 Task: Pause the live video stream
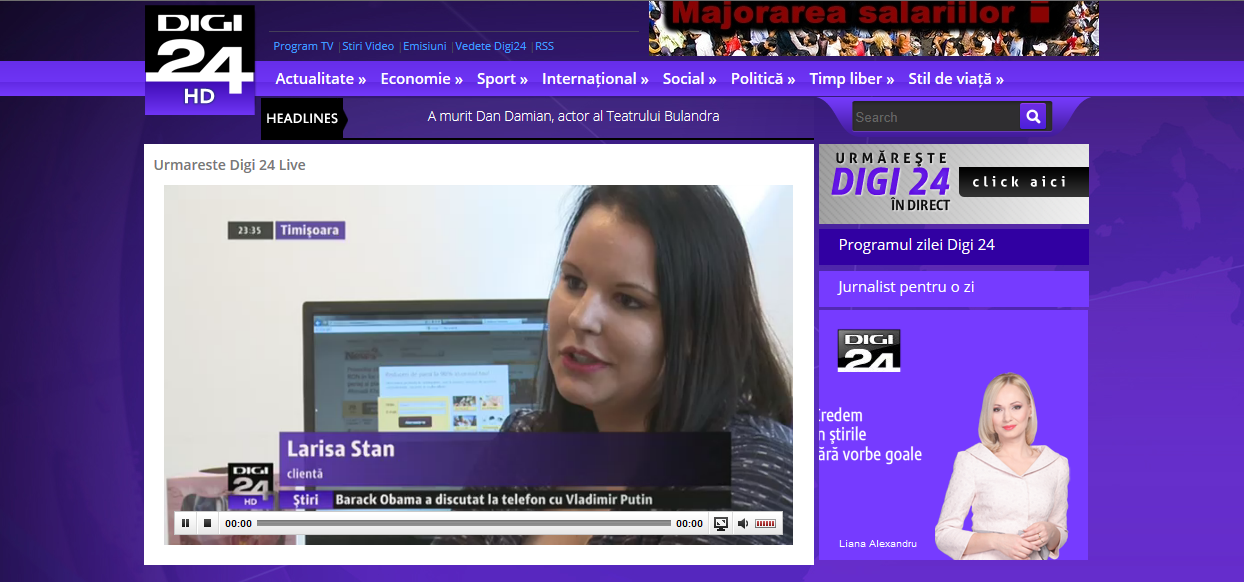pos(185,522)
